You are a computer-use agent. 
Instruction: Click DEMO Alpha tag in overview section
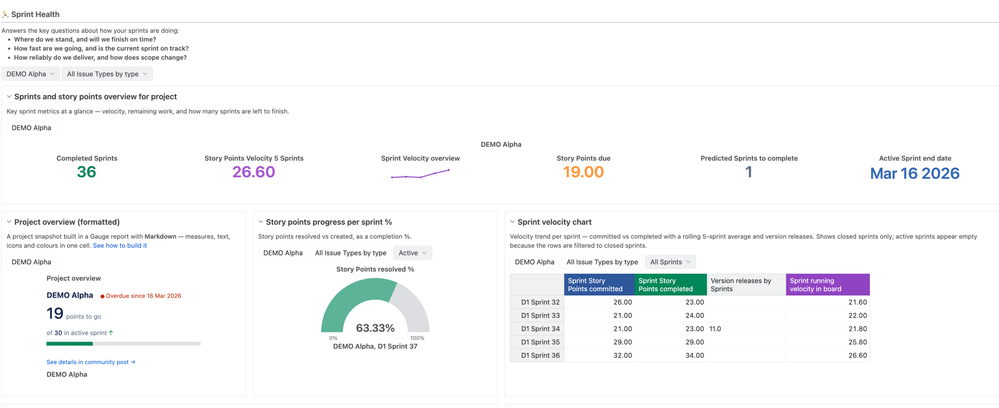pyautogui.click(x=31, y=128)
